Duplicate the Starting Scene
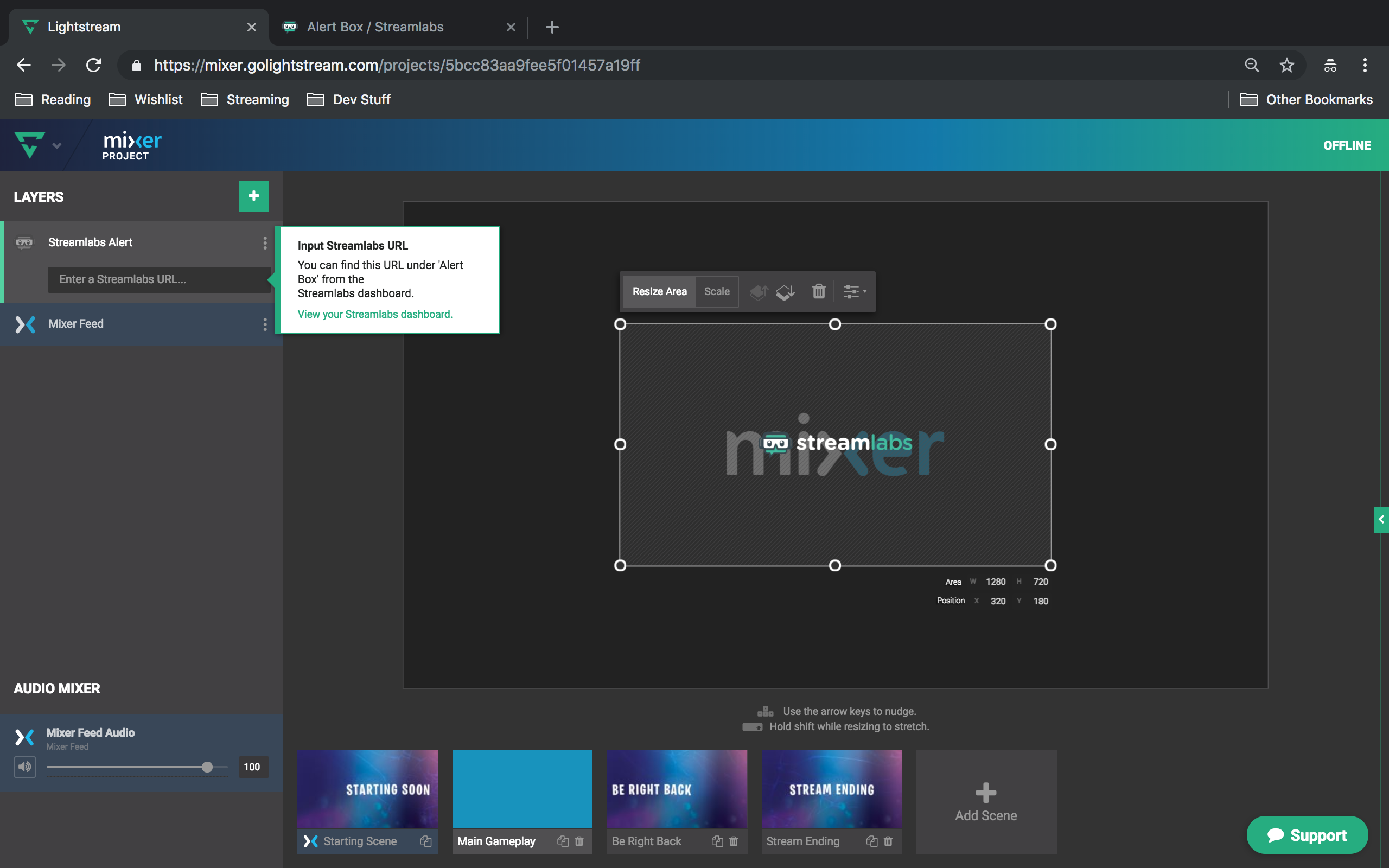This screenshot has height=868, width=1389. click(426, 841)
